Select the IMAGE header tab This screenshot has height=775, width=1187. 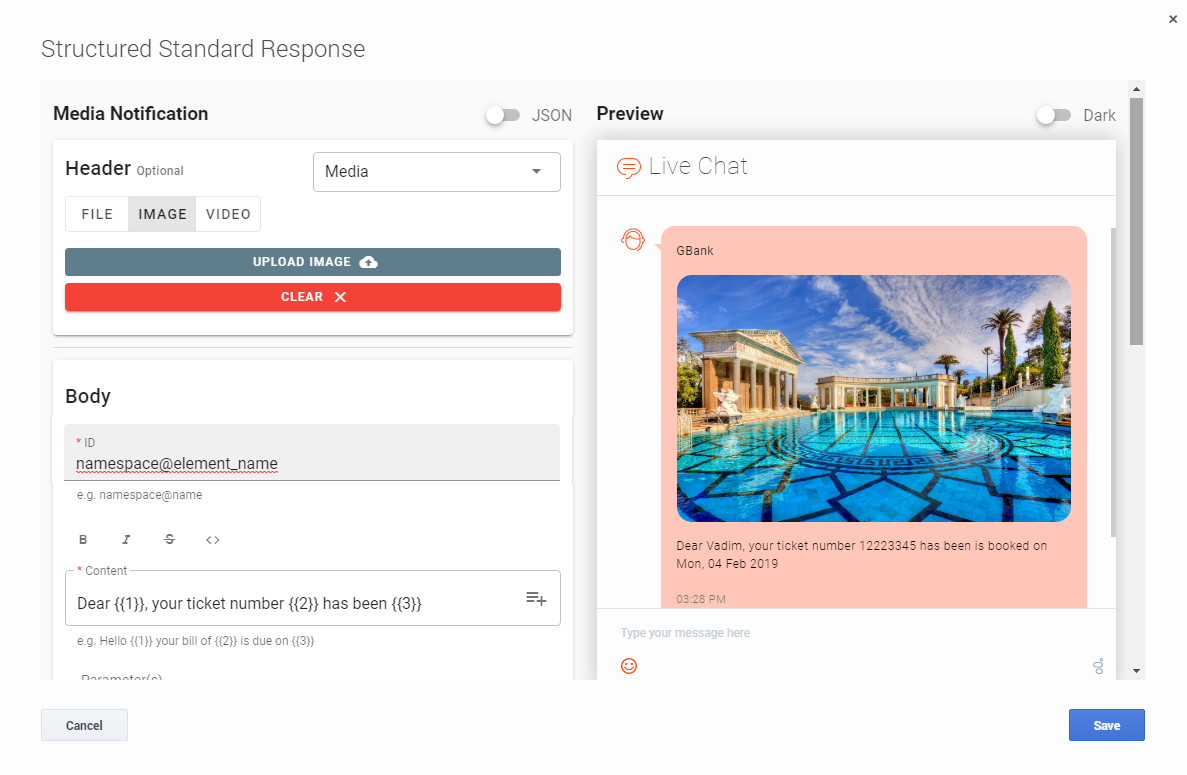162,214
